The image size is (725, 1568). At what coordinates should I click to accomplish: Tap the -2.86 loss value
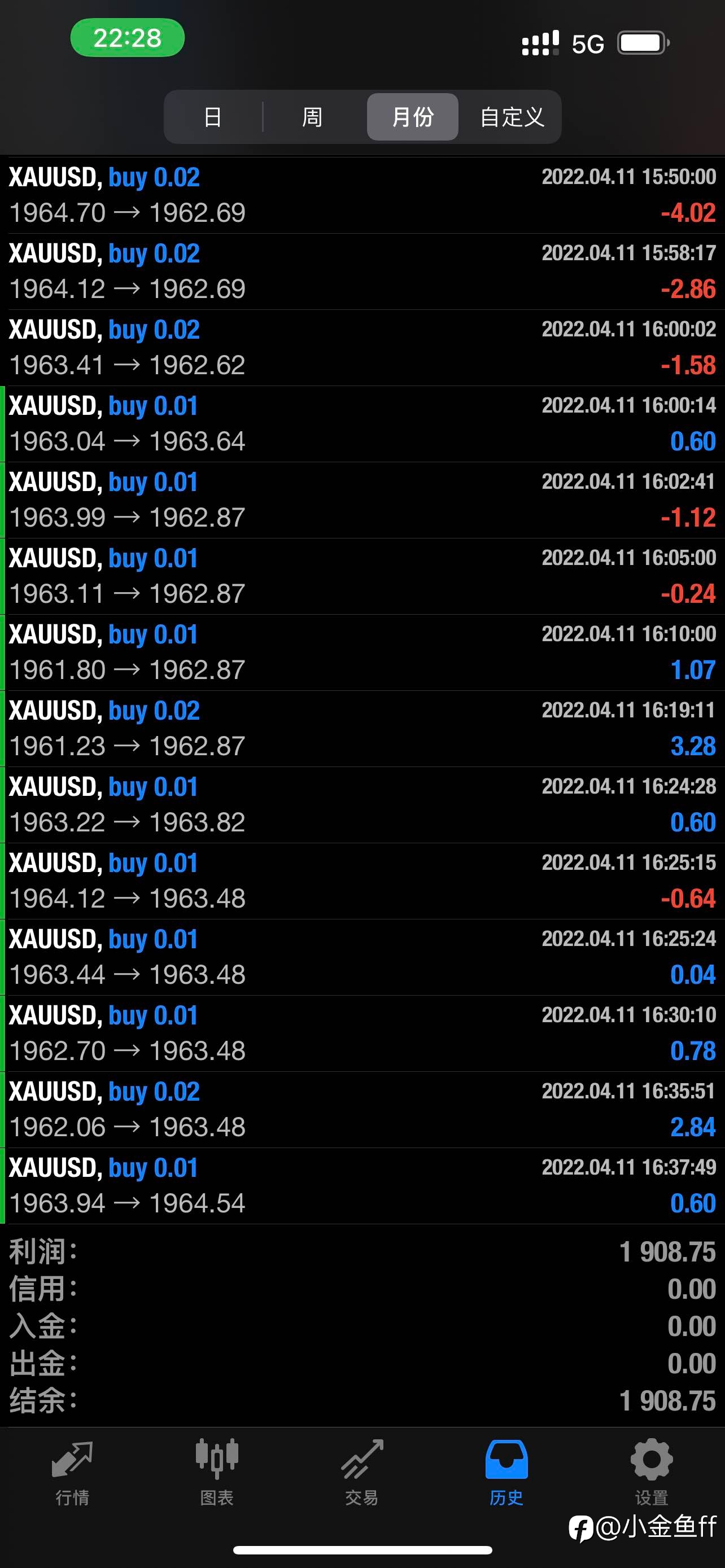pyautogui.click(x=688, y=288)
